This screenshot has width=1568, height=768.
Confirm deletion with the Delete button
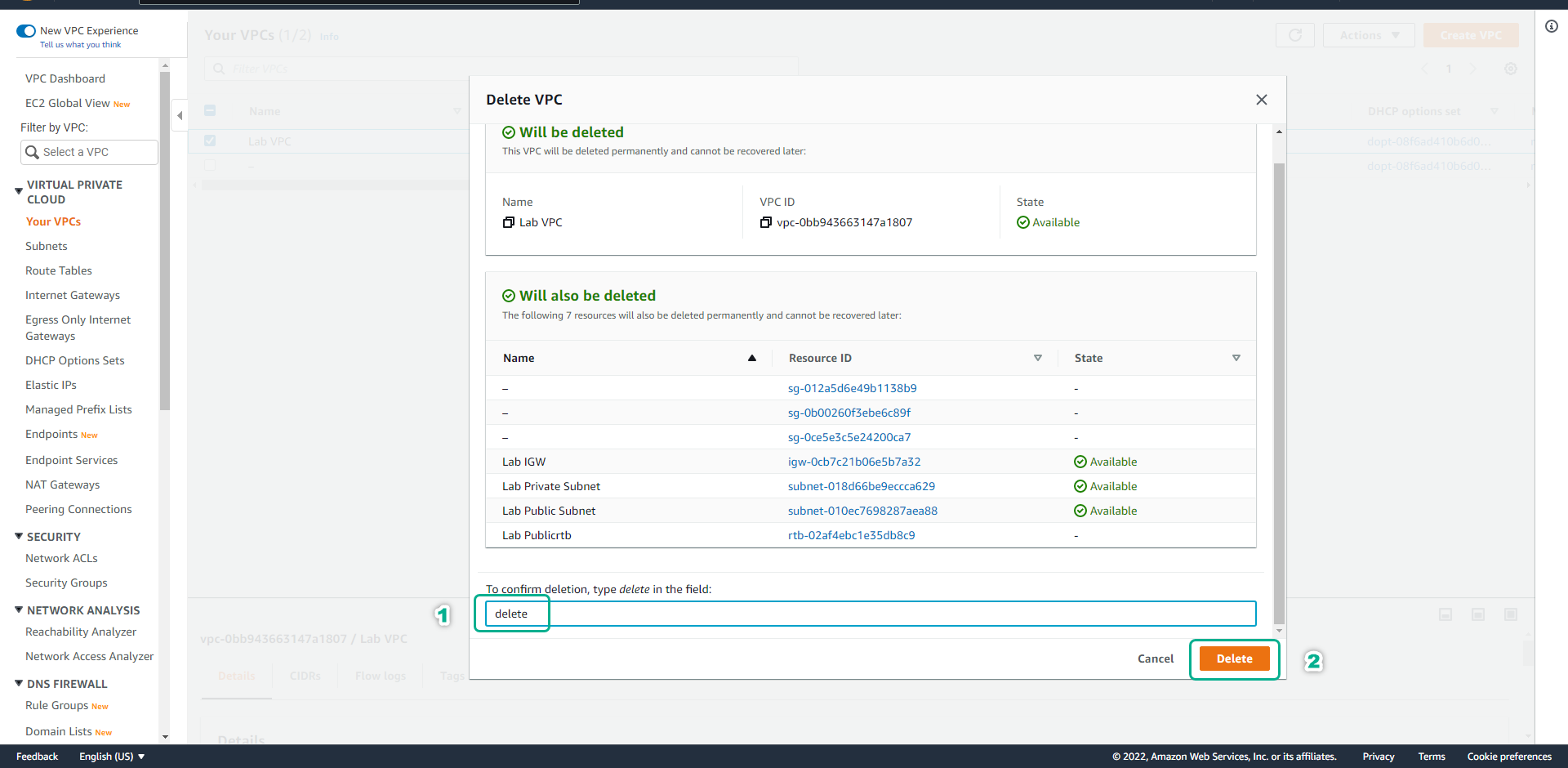1234,659
